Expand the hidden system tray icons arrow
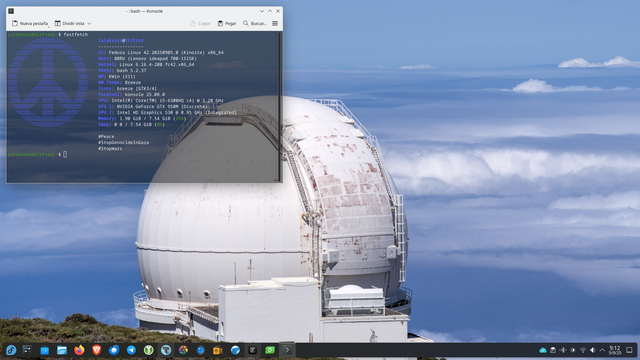The width and height of the screenshot is (640, 360). (602, 350)
